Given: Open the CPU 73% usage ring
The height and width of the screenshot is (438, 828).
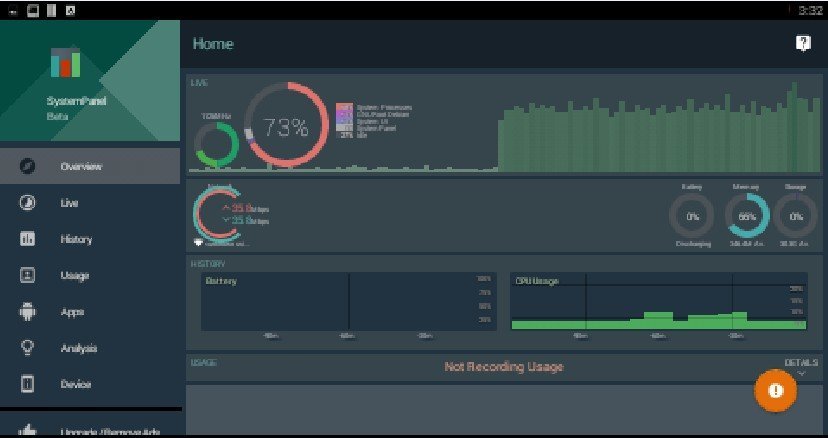Looking at the screenshot, I should coord(285,126).
